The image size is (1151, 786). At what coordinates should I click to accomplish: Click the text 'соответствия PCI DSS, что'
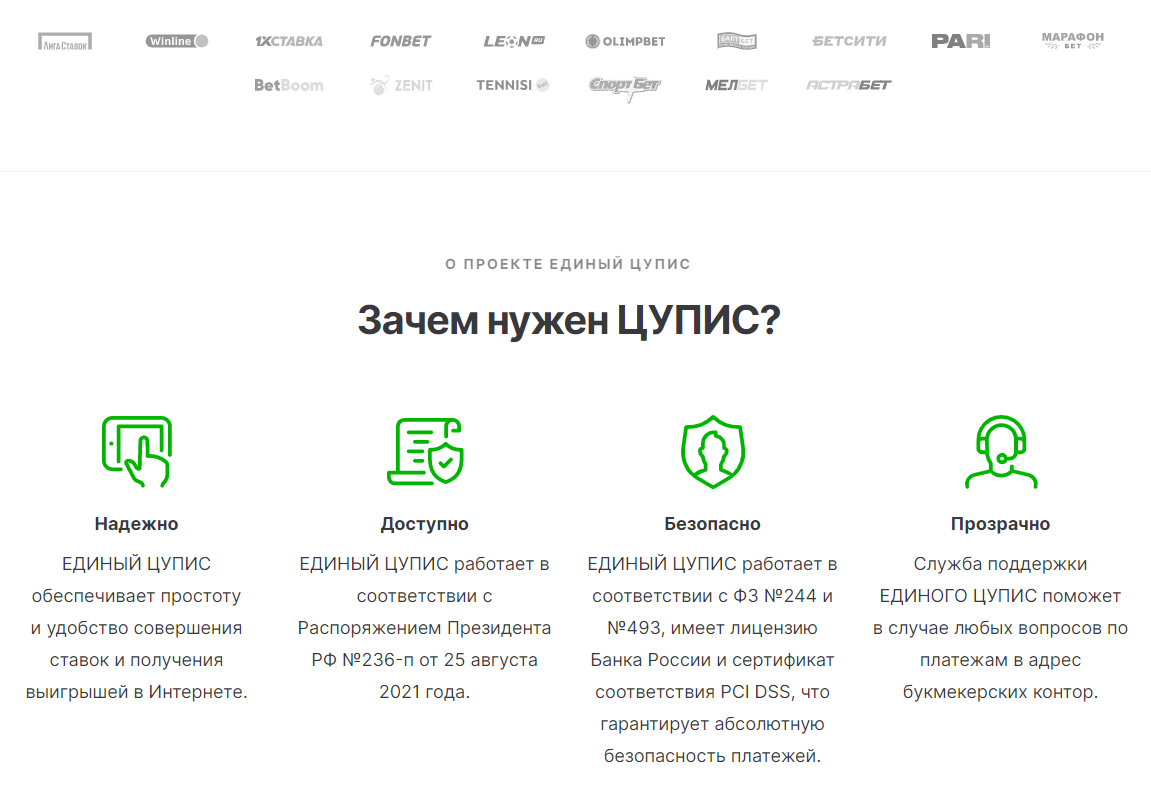[712, 692]
